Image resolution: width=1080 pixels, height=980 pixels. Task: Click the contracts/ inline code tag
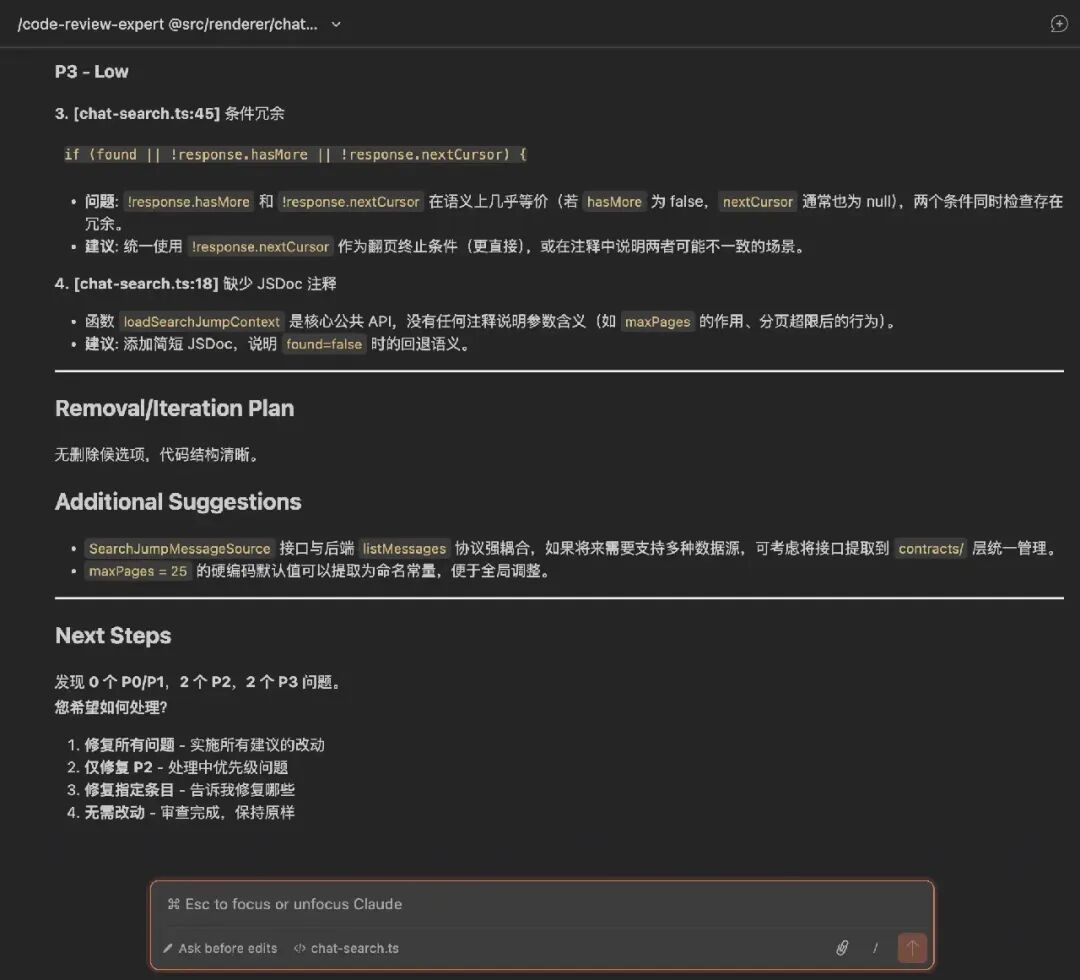point(931,549)
